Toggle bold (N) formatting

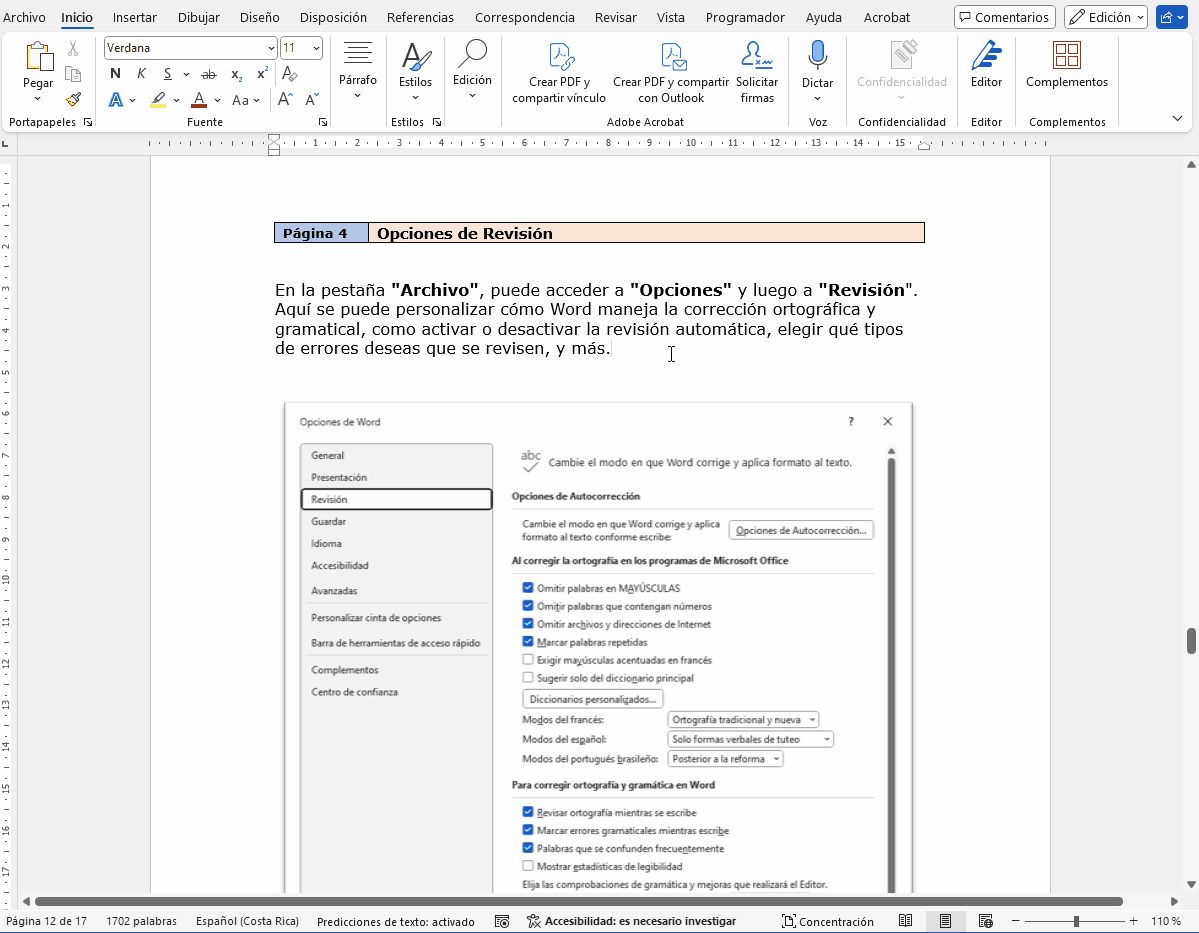tap(115, 74)
